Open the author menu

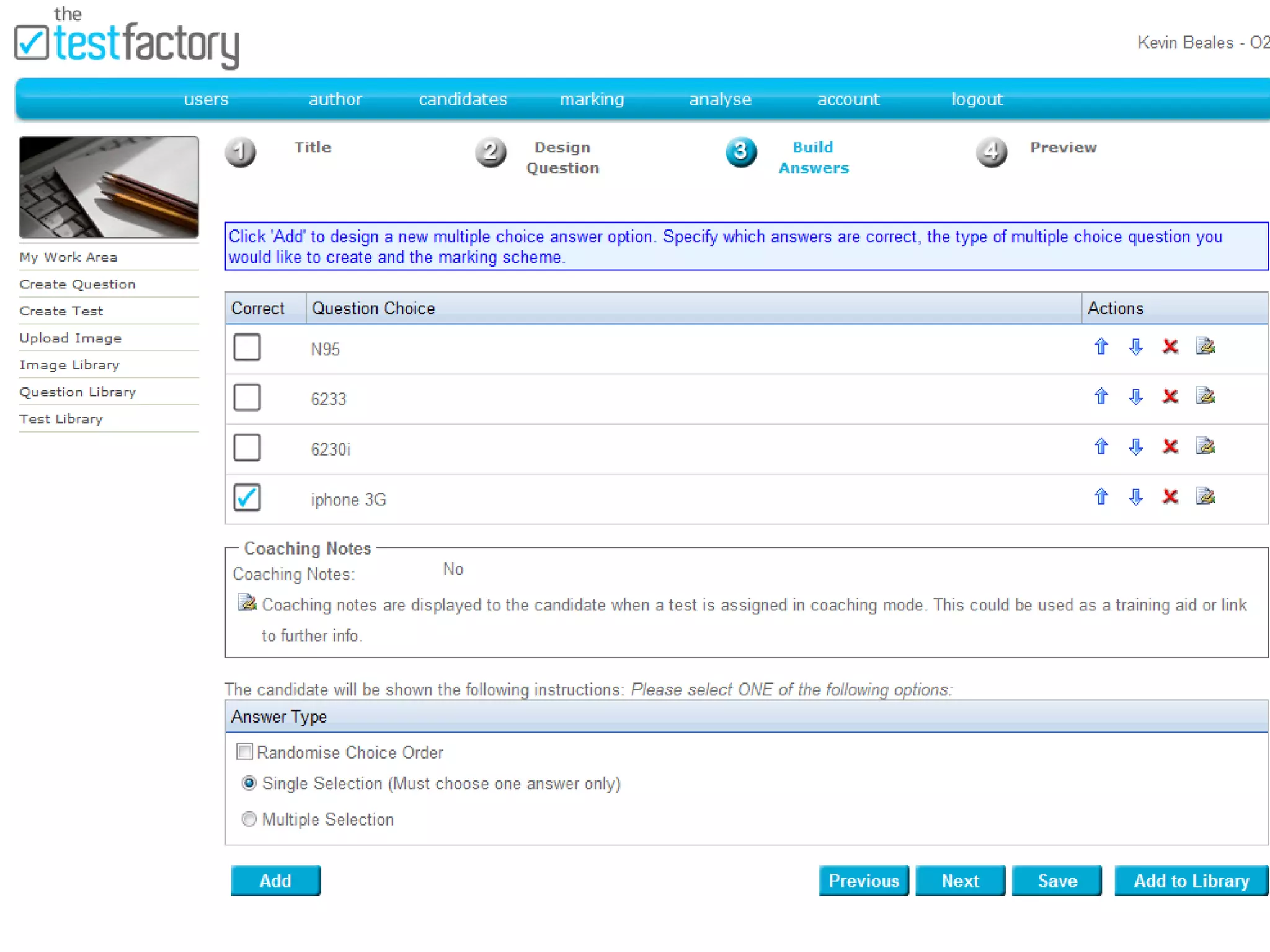335,99
